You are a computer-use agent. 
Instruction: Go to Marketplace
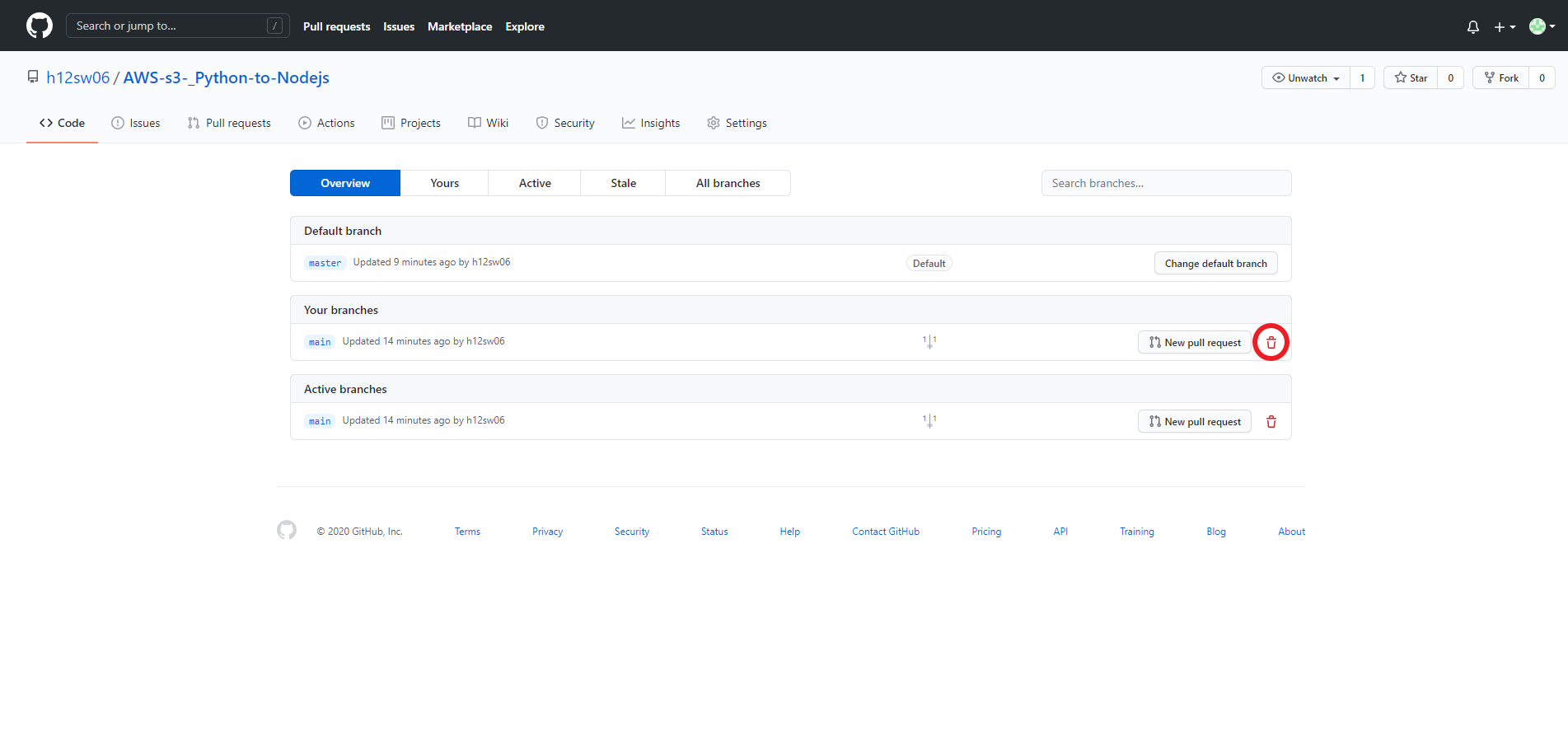pyautogui.click(x=460, y=26)
